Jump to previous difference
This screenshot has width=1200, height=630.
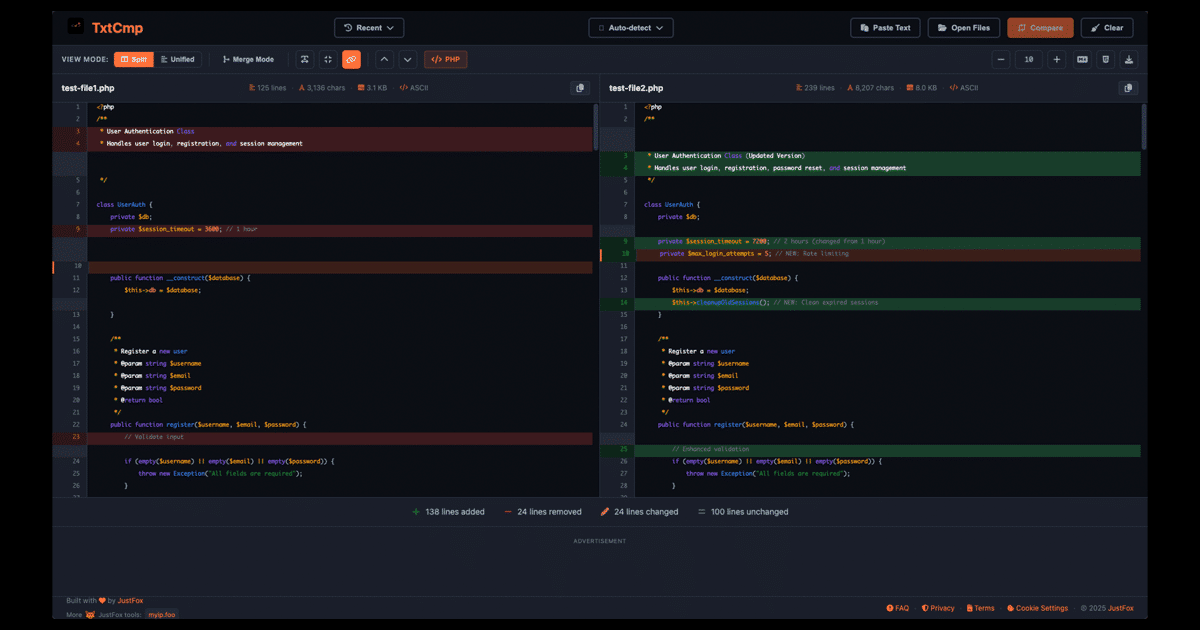(x=384, y=59)
